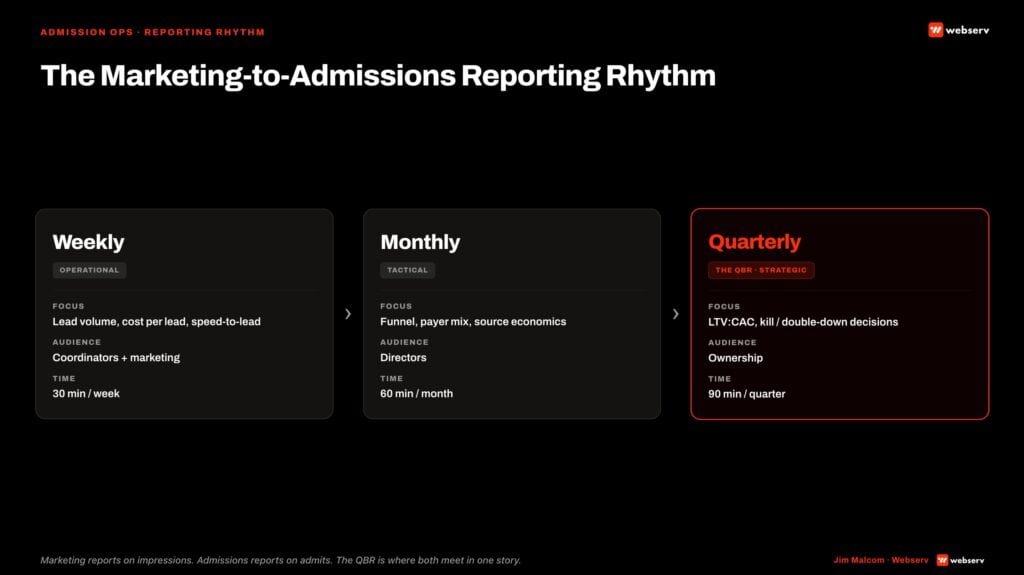Click the webserv logo icon at top right

[935, 30]
